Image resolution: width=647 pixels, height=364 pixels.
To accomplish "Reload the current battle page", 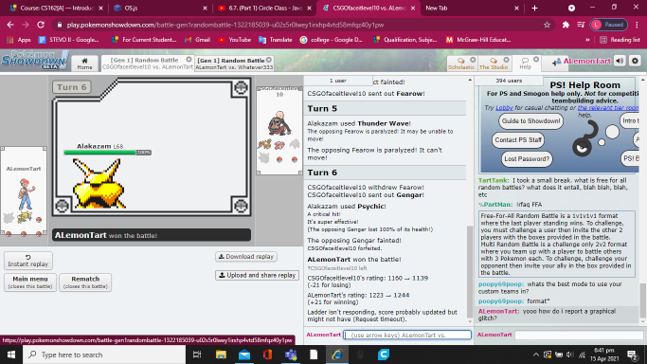I will click(40, 25).
